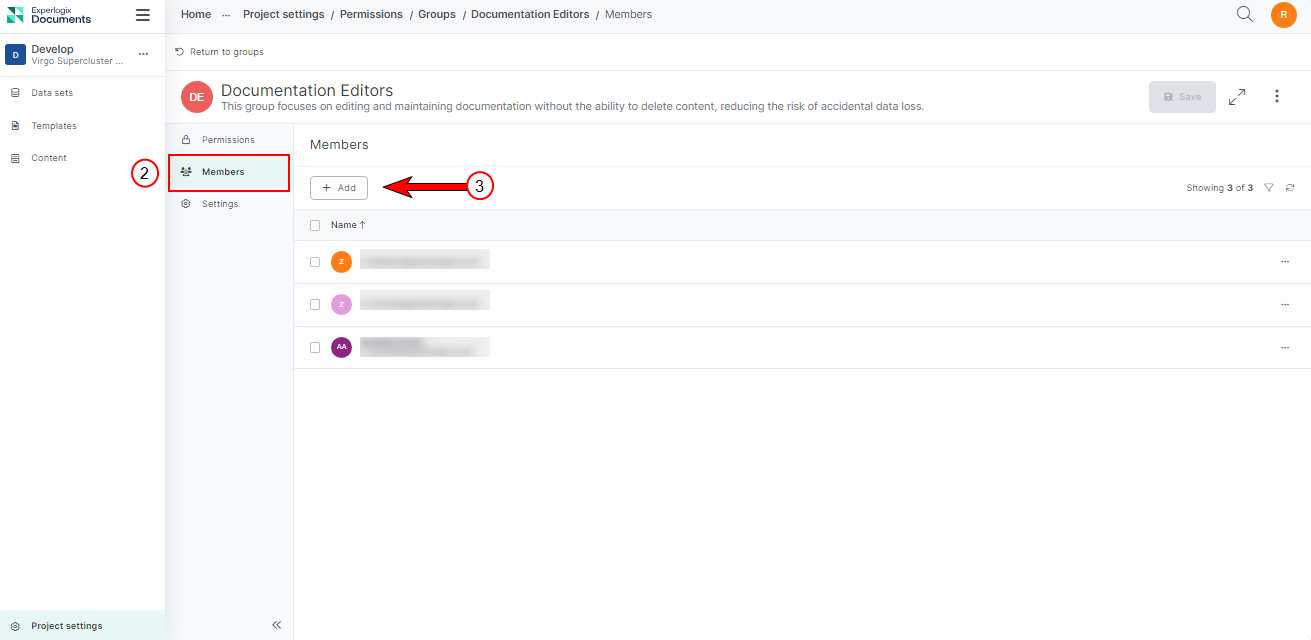The height and width of the screenshot is (640, 1311).
Task: Refresh the members list
Action: tap(1290, 188)
